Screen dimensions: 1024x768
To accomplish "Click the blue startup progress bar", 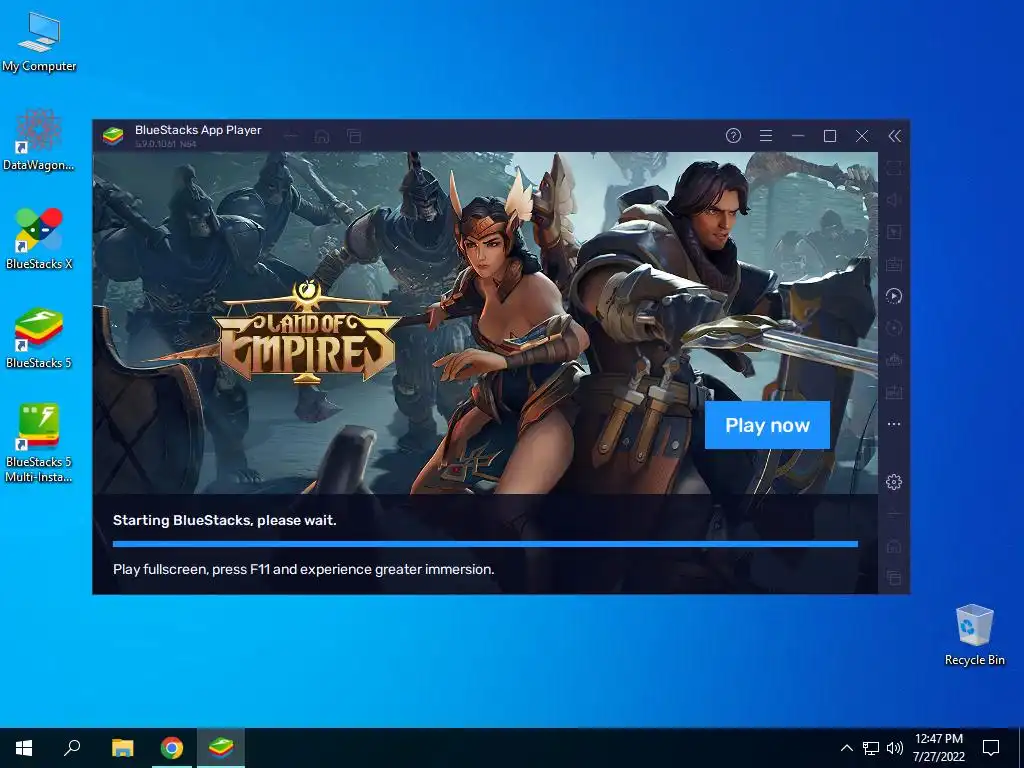I will (485, 543).
